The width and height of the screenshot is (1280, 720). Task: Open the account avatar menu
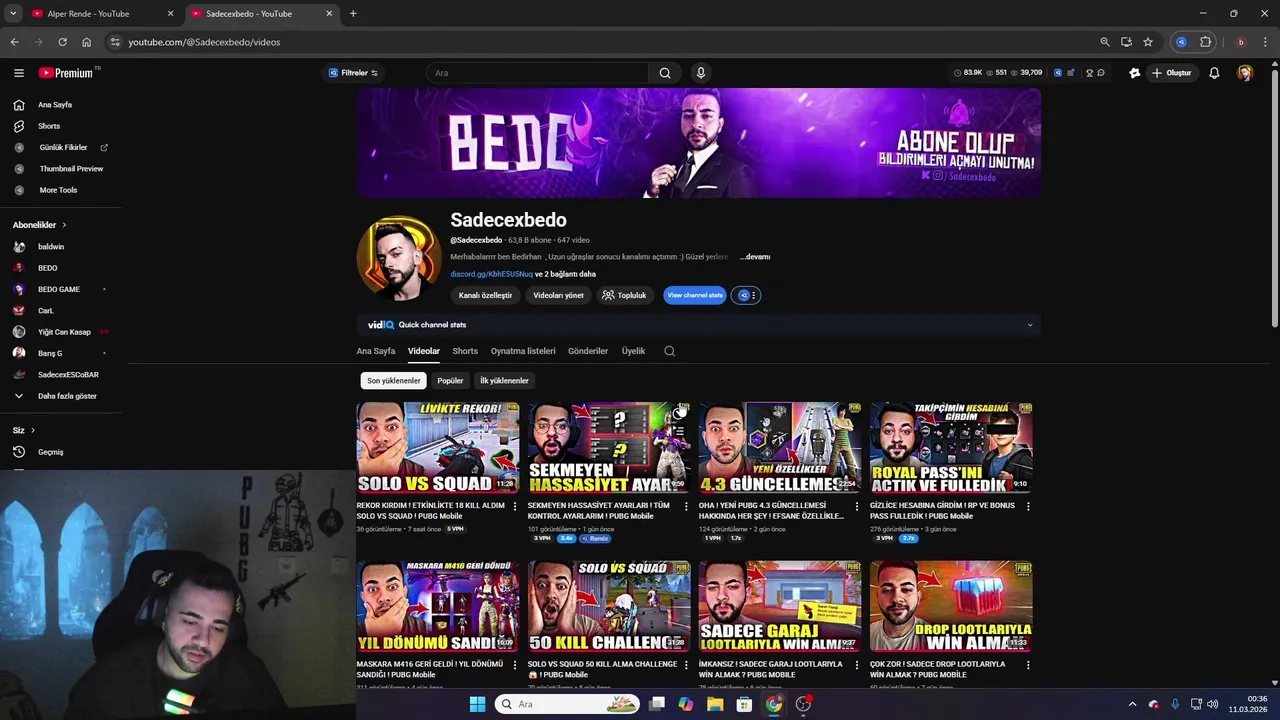coord(1245,73)
